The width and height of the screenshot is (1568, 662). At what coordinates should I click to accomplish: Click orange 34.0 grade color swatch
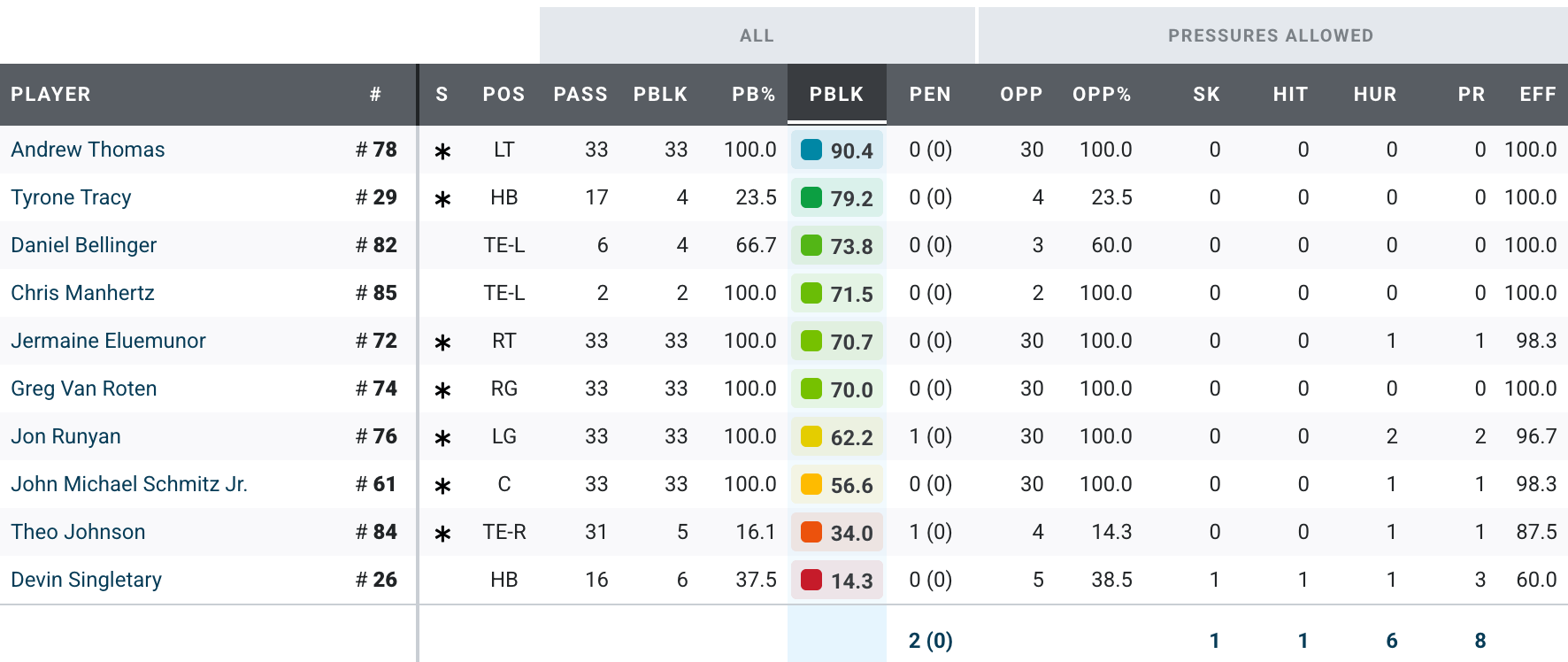coord(811,532)
